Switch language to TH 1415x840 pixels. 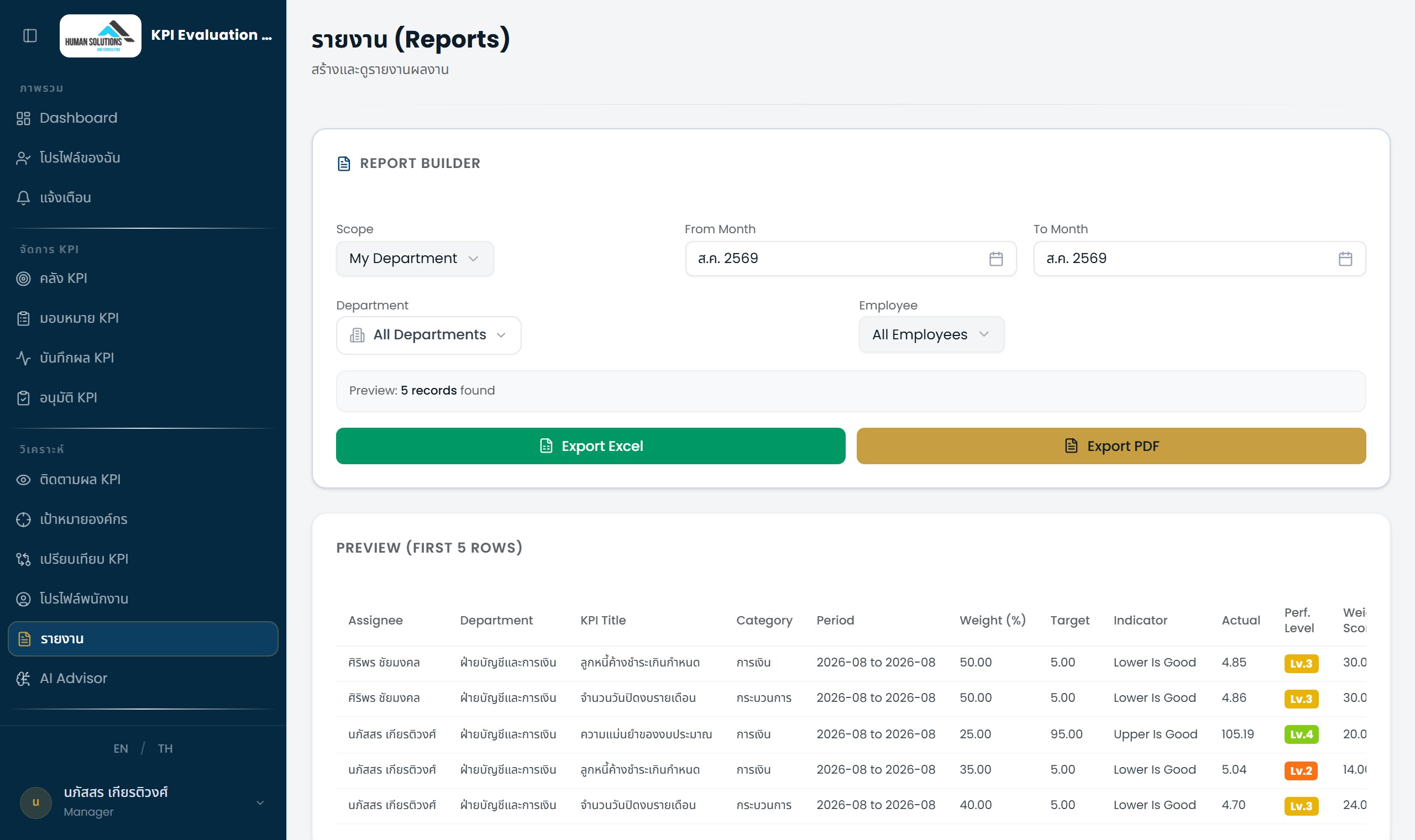165,748
